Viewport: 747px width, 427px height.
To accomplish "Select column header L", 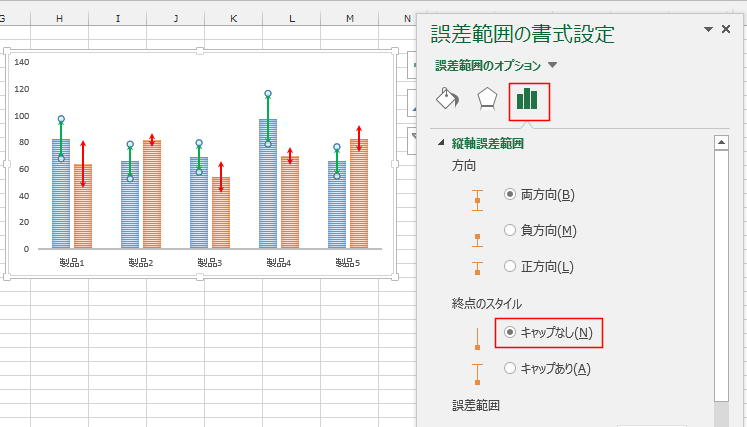I will [291, 18].
